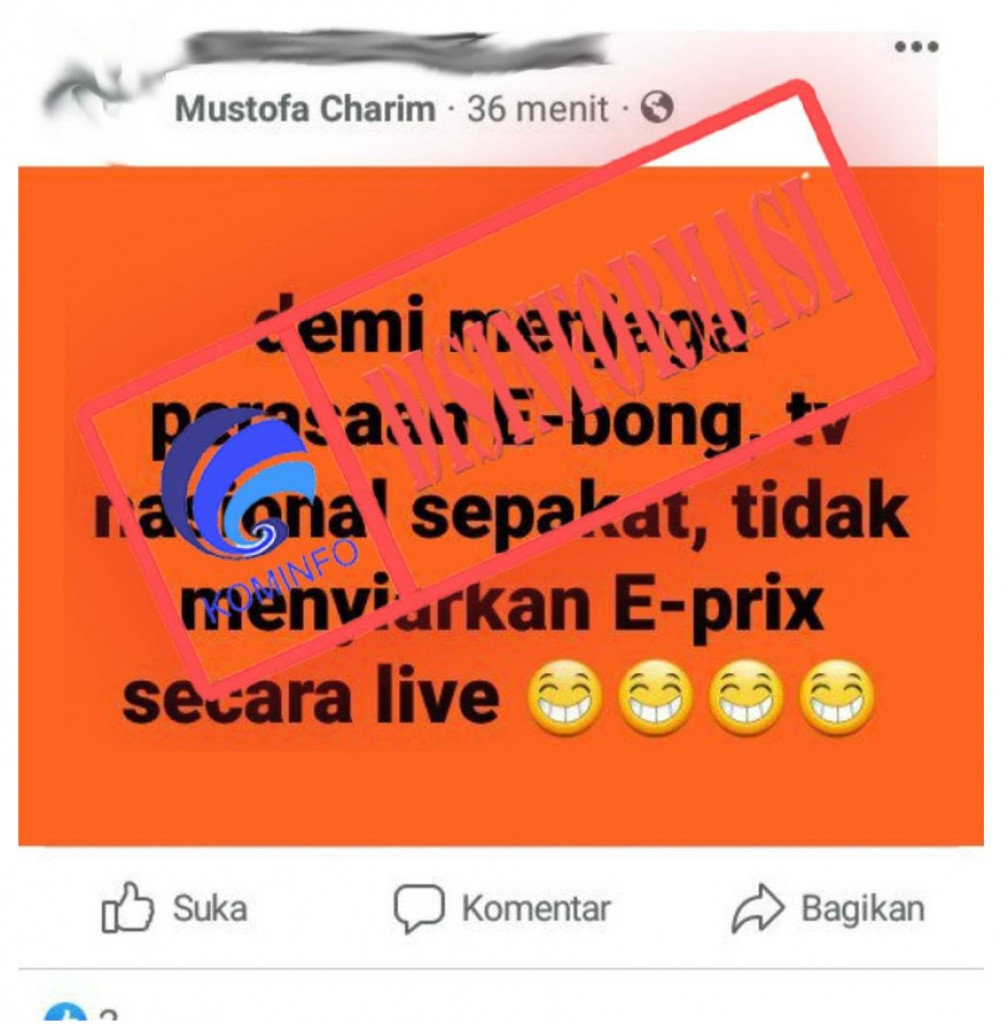This screenshot has width=1008, height=1024.
Task: Click the Komentar text label
Action: tap(536, 908)
